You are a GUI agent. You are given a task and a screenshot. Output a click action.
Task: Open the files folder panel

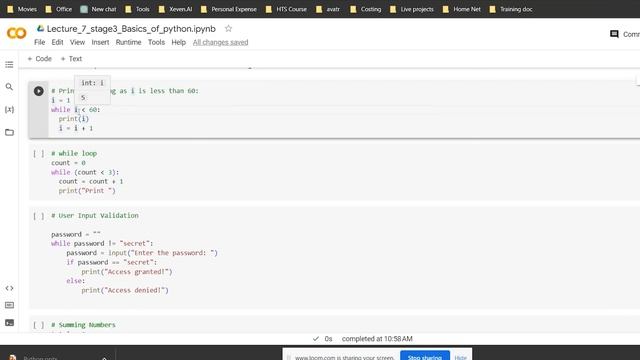click(9, 132)
